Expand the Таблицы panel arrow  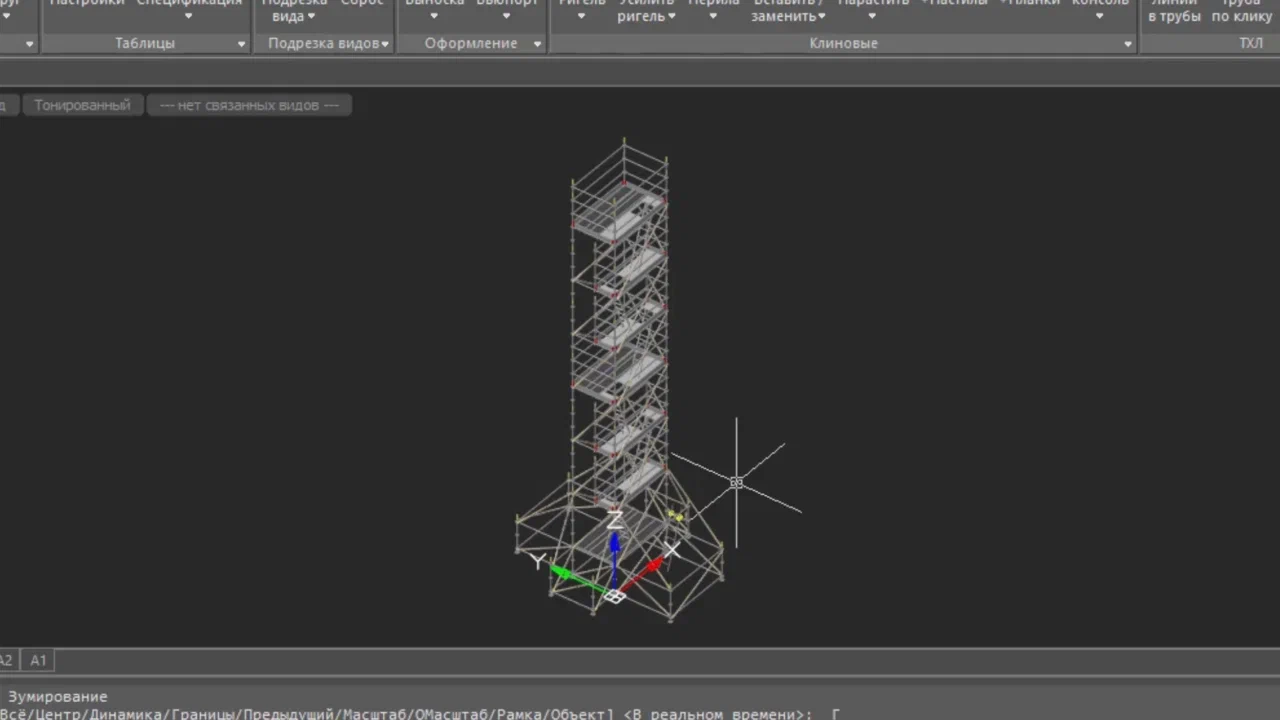[241, 44]
